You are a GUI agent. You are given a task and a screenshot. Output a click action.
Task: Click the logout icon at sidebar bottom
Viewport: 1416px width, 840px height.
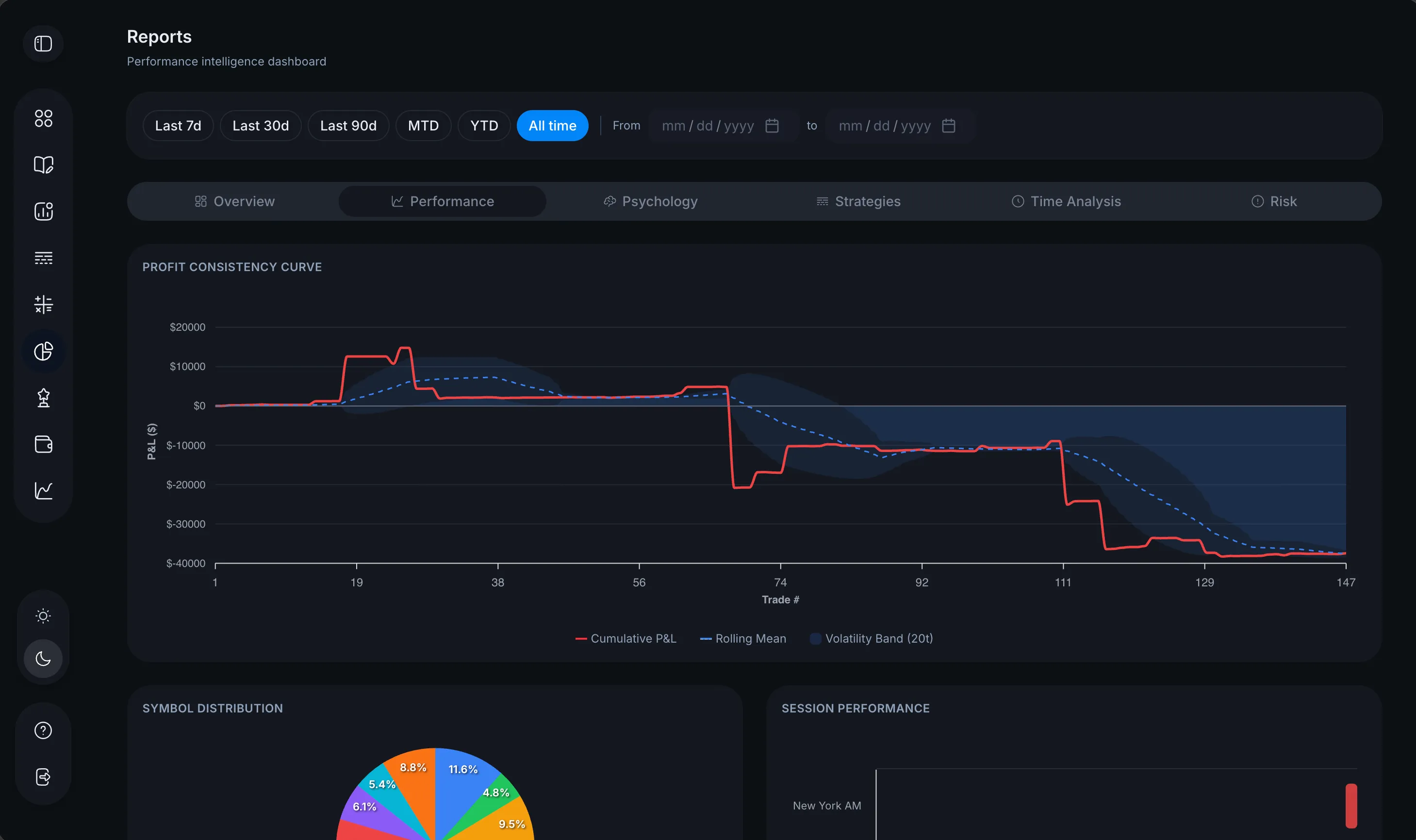pos(43,776)
